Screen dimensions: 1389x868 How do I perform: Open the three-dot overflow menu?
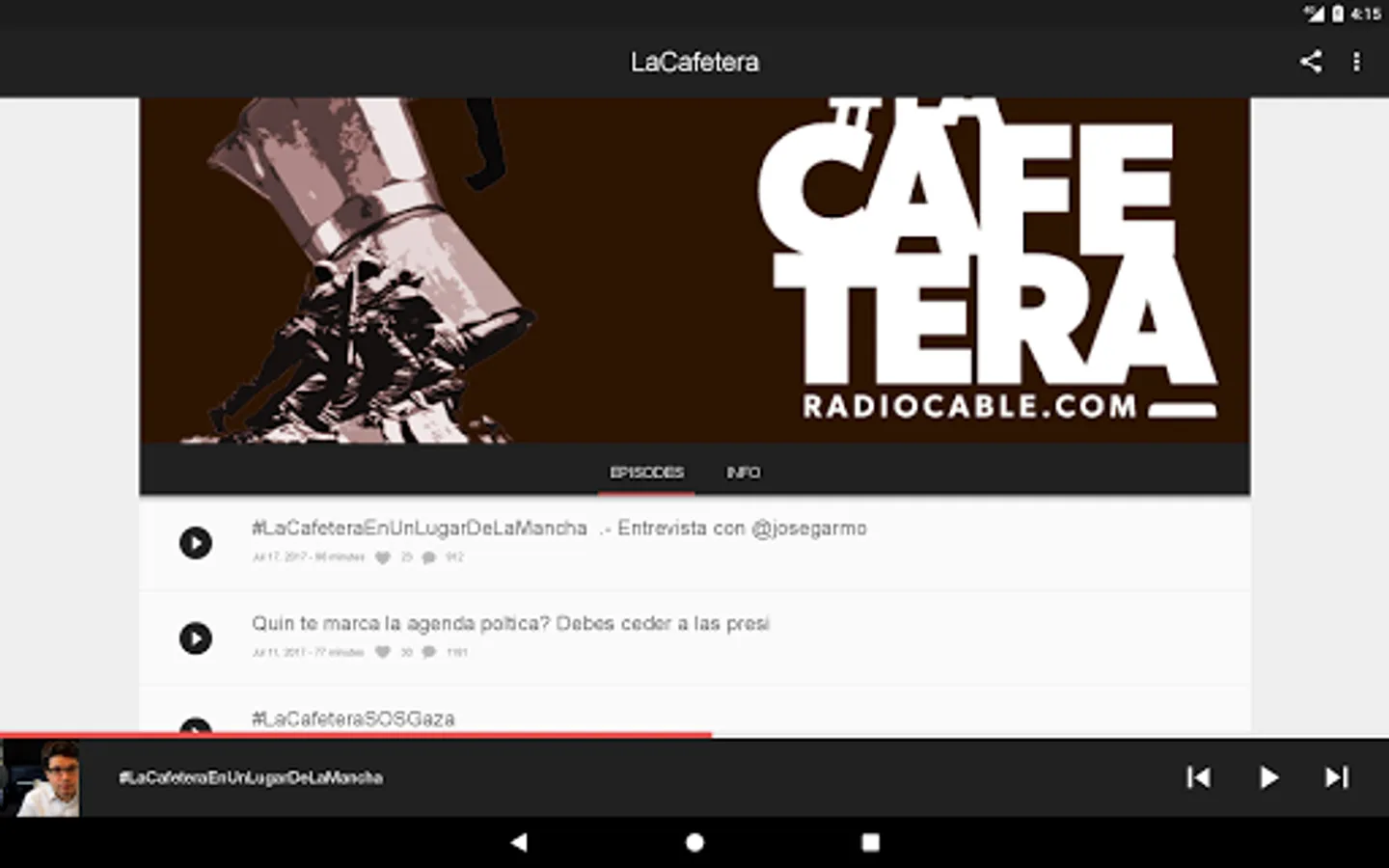click(x=1356, y=62)
